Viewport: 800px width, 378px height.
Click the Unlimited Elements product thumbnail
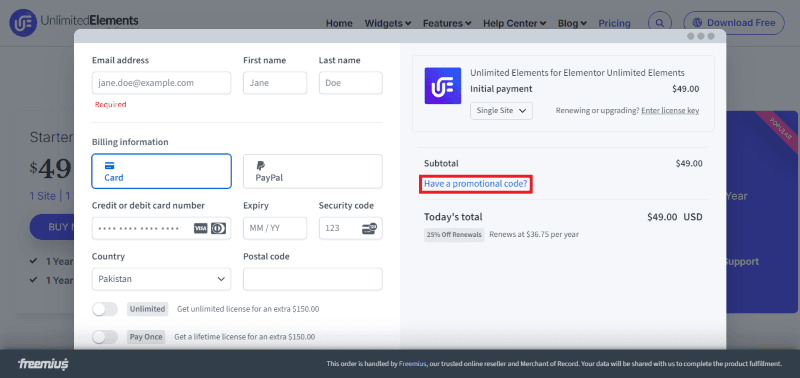pos(443,86)
